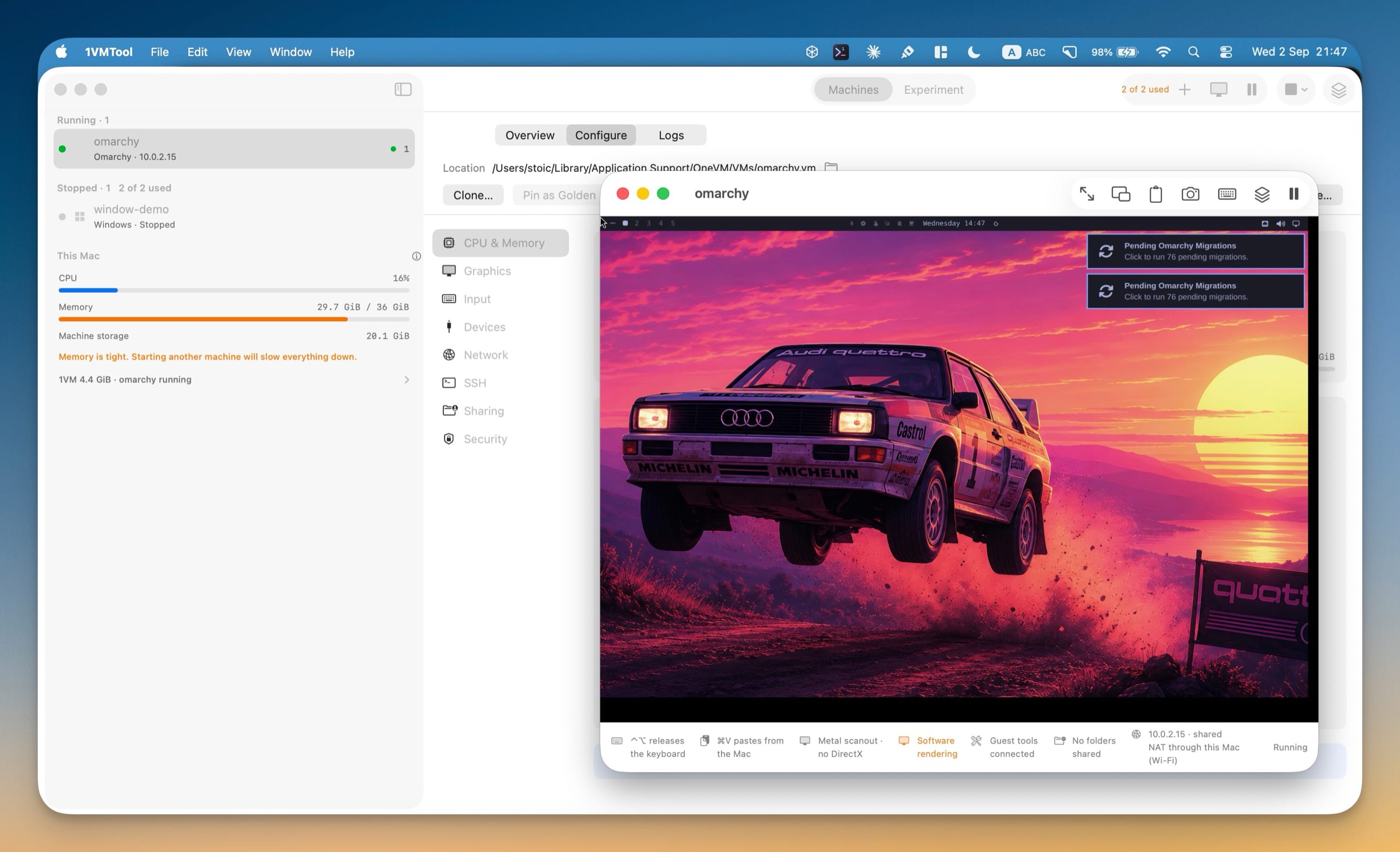This screenshot has width=1400, height=852.
Task: Open the View menu
Action: (x=238, y=52)
